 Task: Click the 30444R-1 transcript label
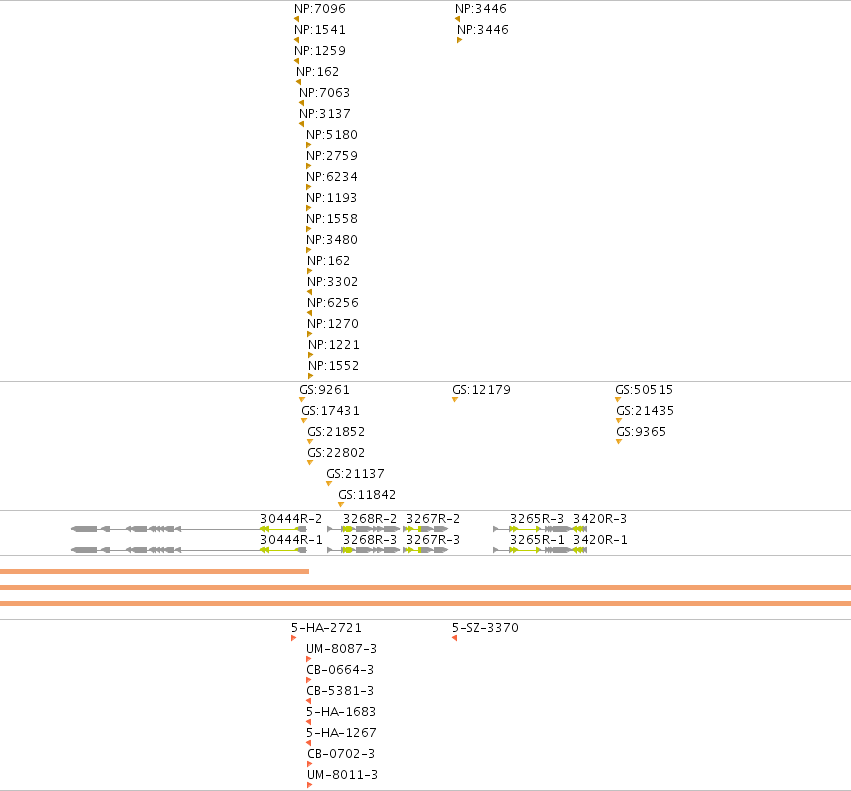(291, 540)
